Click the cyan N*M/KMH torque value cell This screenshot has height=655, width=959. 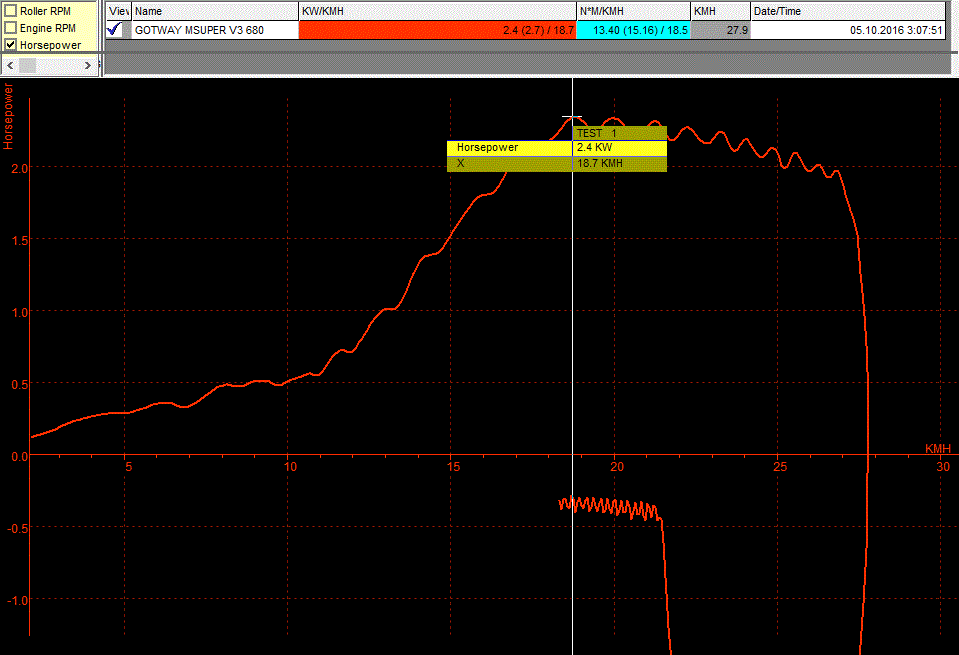coord(633,30)
